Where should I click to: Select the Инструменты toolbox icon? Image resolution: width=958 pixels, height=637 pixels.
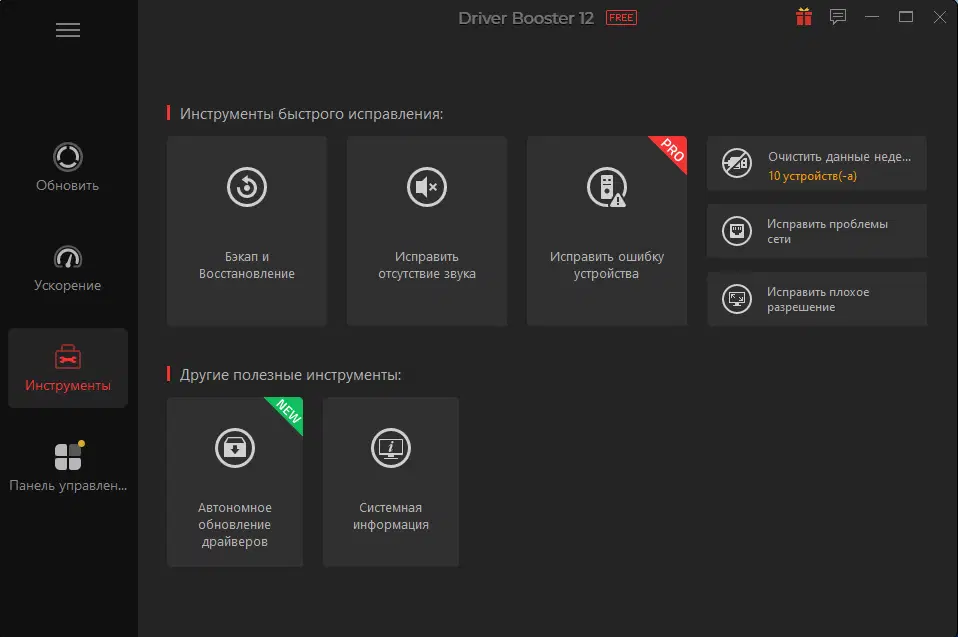68,357
